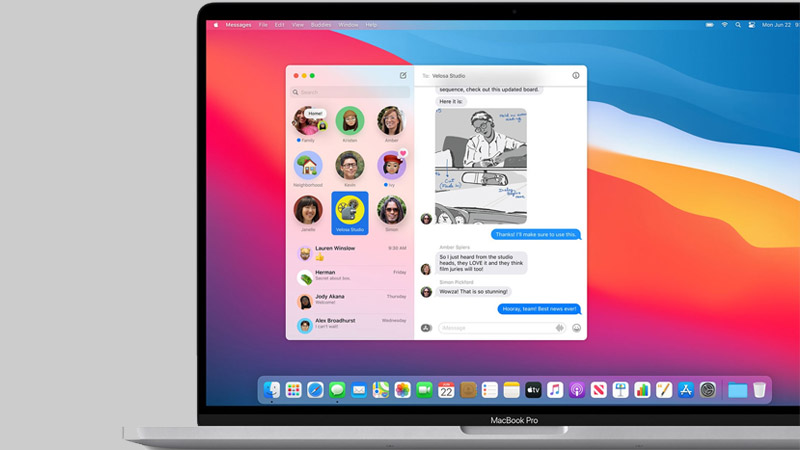Open System Preferences from the Dock
This screenshot has width=800, height=450.
[x=708, y=390]
